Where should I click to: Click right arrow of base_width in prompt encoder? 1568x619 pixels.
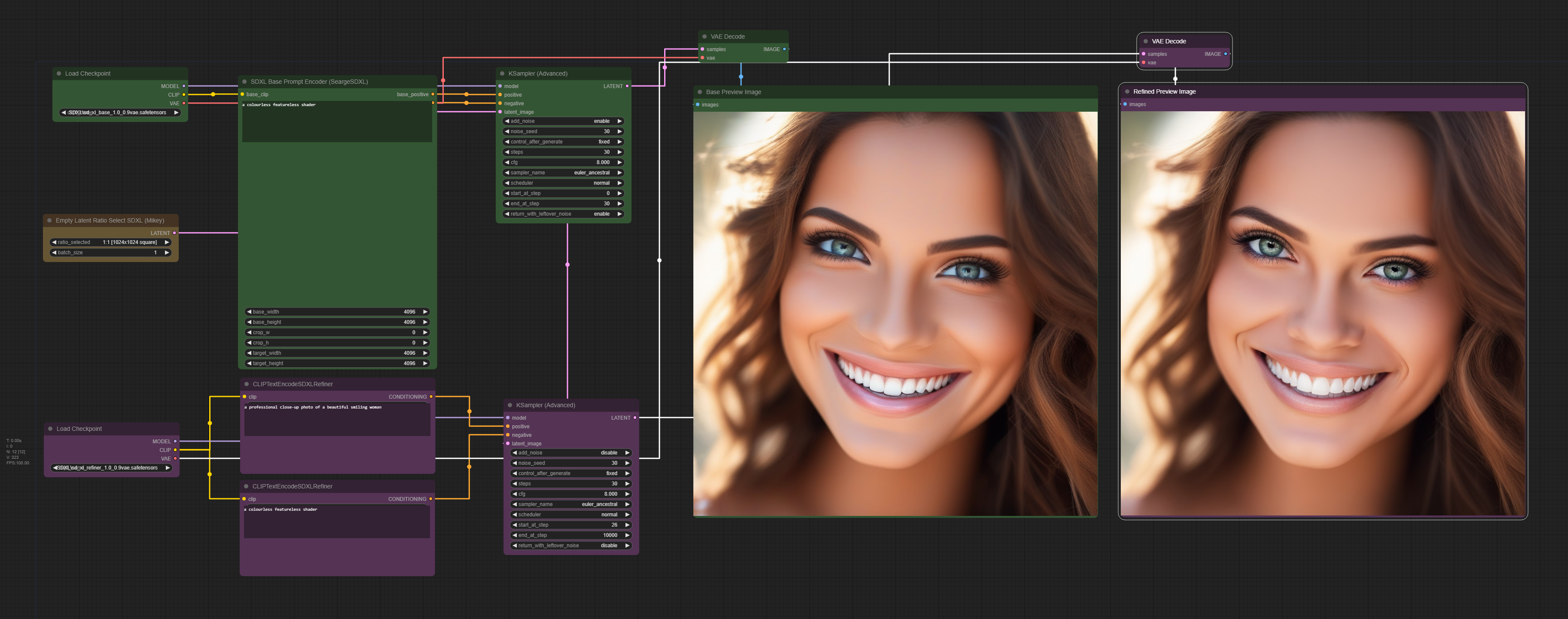[x=425, y=311]
